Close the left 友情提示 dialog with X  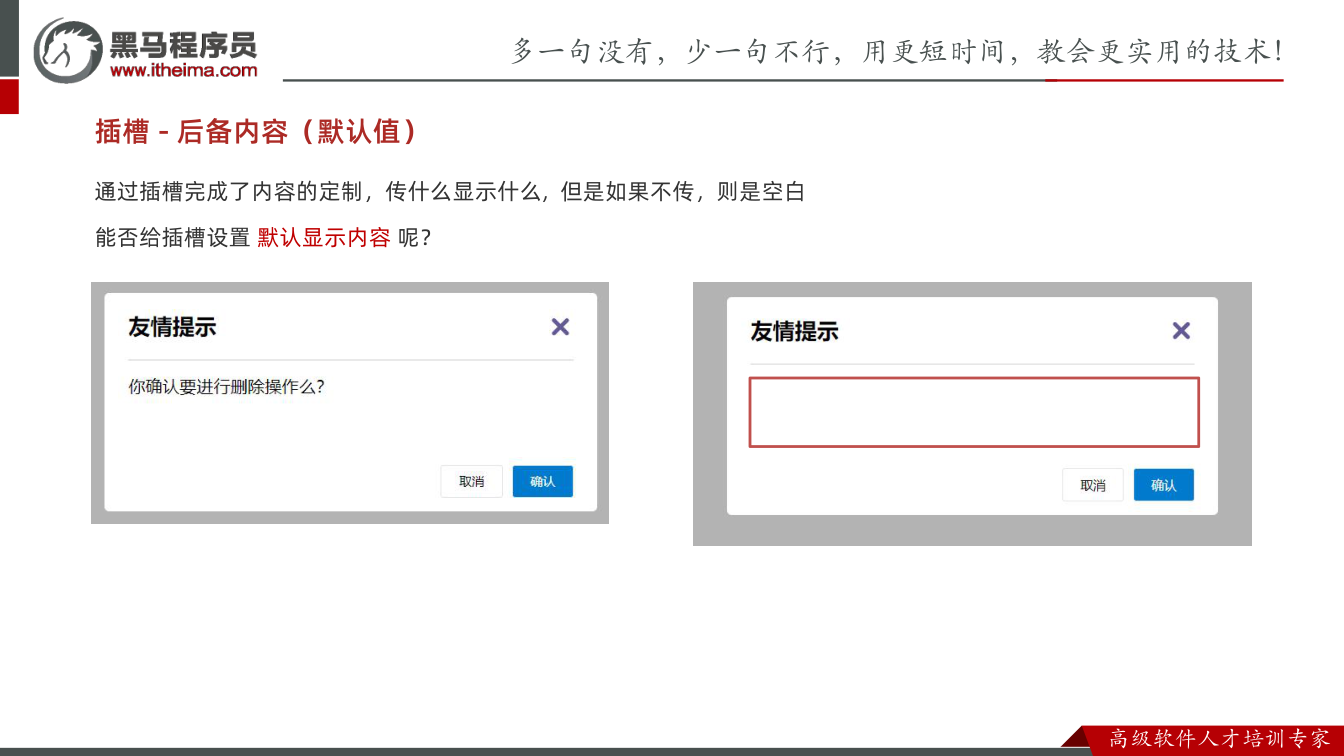click(x=560, y=327)
